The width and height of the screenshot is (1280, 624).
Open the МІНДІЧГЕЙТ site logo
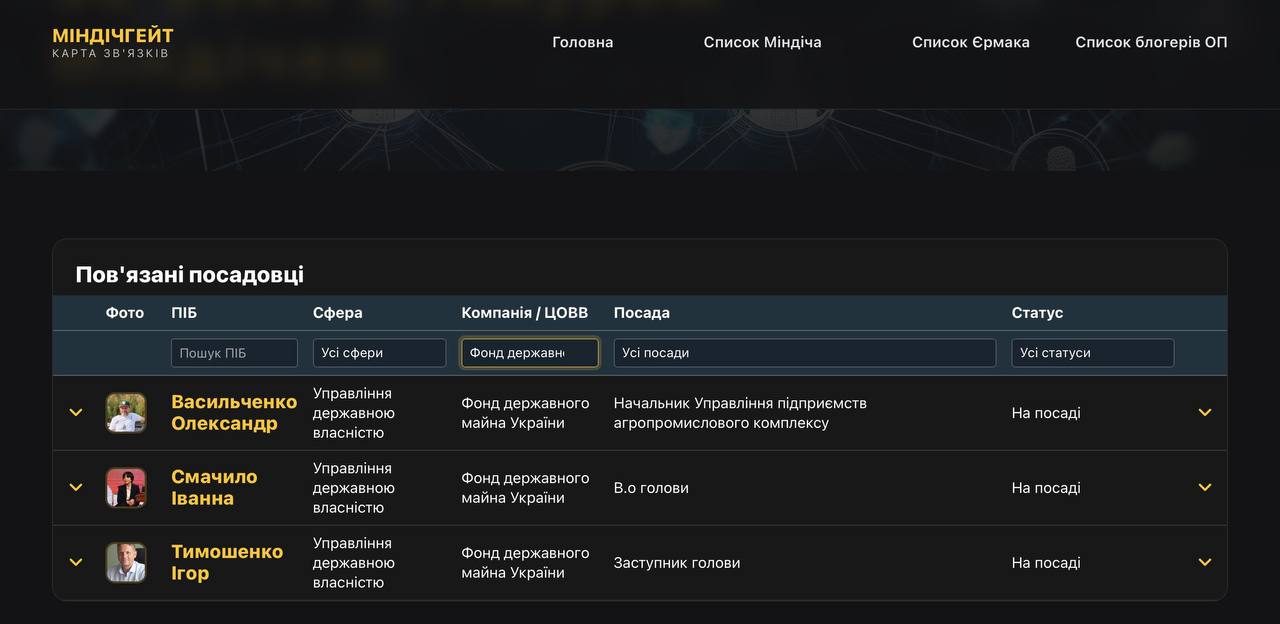[113, 42]
